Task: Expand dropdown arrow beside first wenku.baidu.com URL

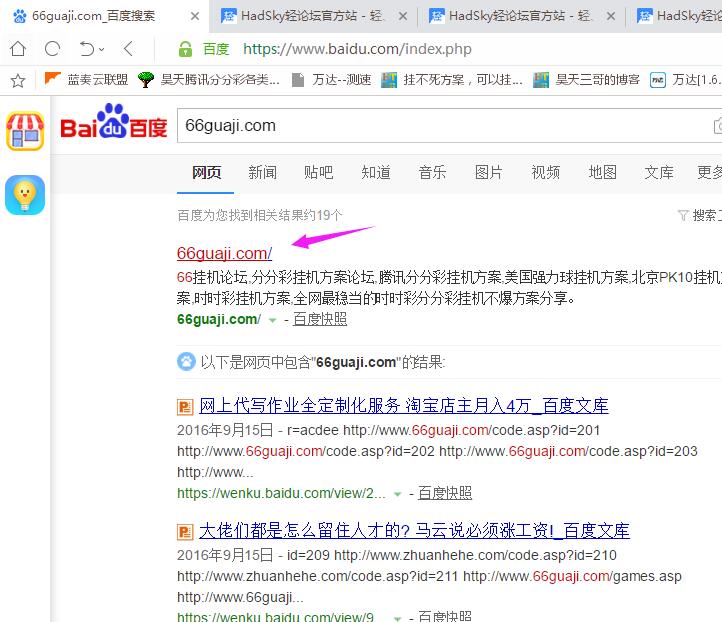Action: pos(397,494)
